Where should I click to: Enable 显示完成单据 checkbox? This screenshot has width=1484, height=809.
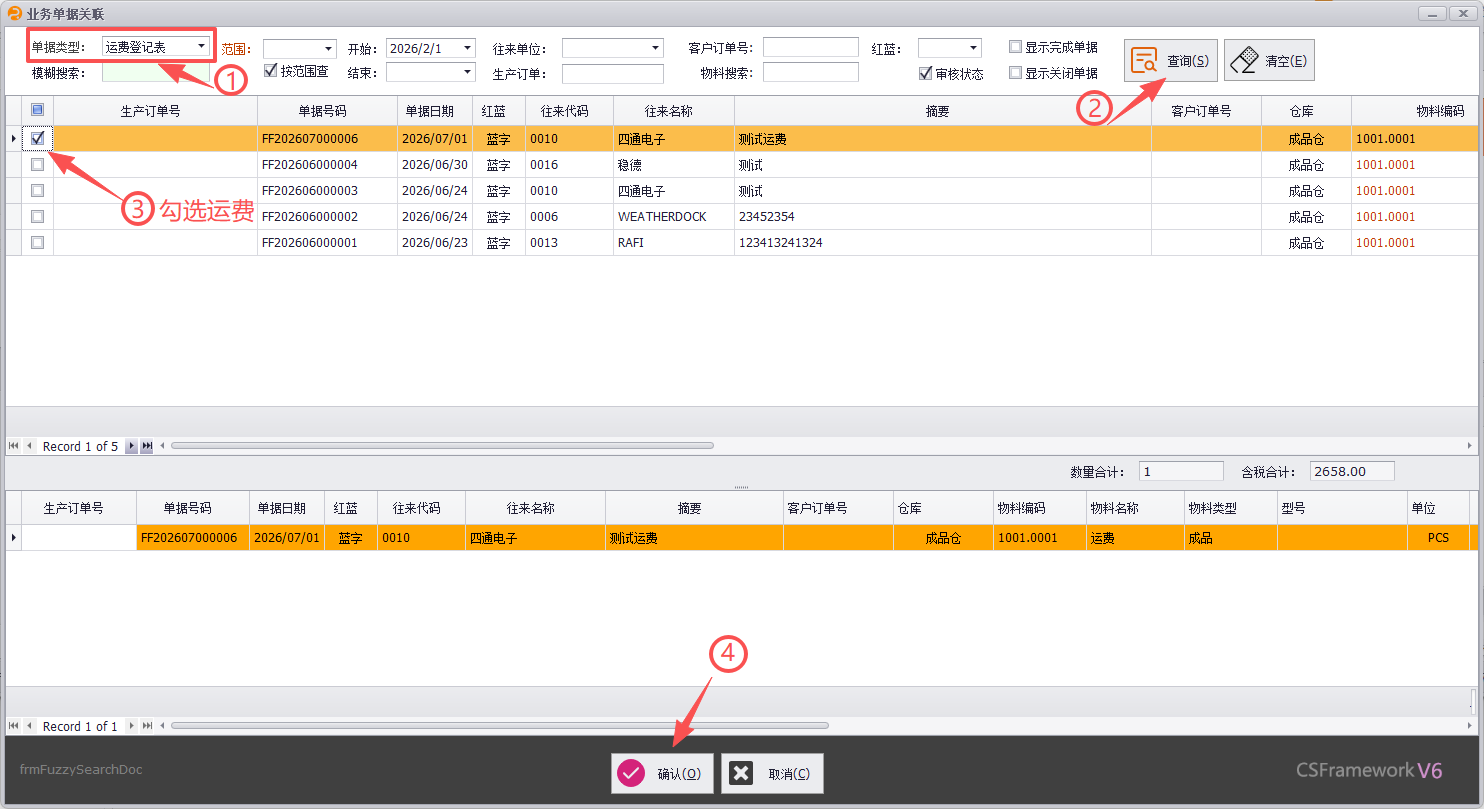[1015, 47]
